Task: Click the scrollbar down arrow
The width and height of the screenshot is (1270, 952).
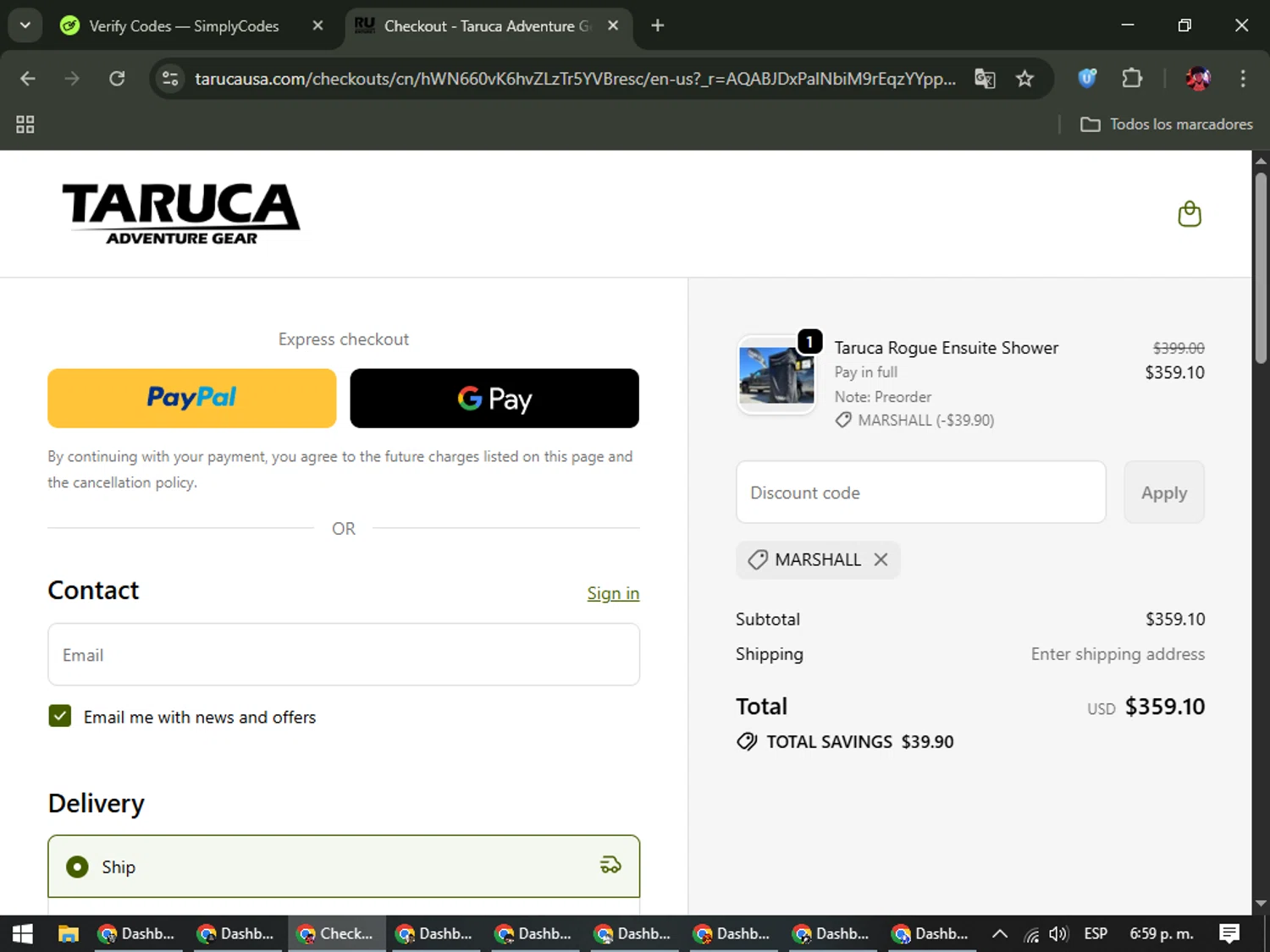Action: (1261, 904)
